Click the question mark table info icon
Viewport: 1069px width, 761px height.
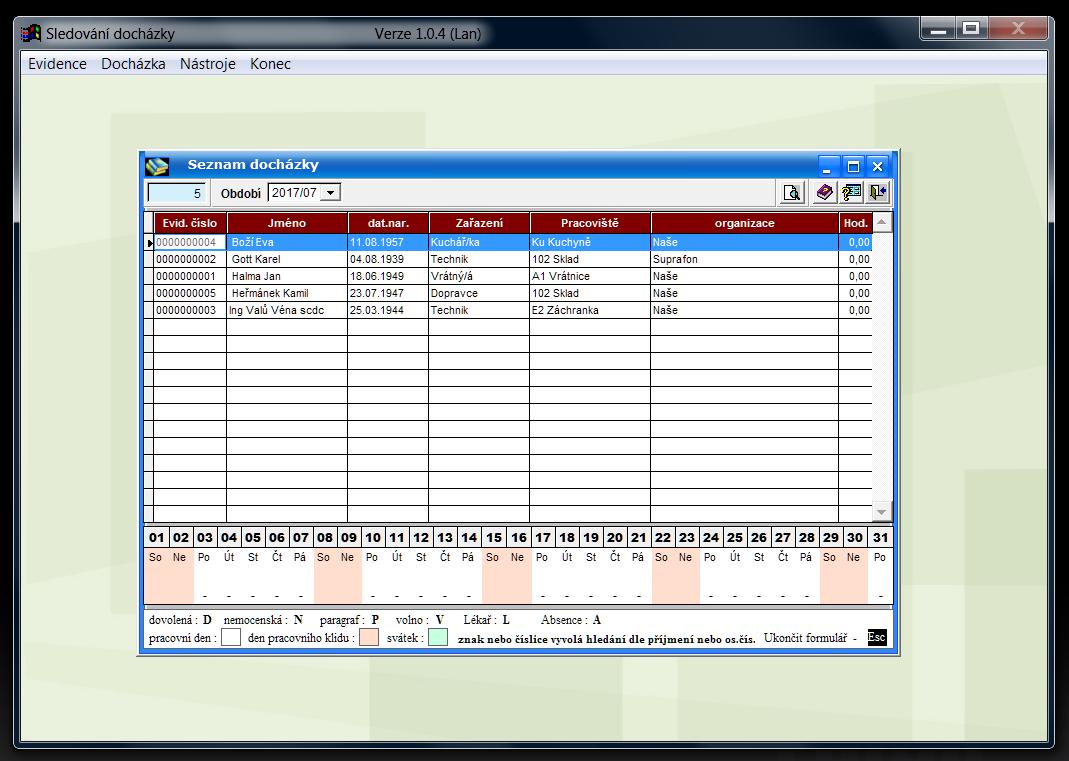tap(851, 193)
